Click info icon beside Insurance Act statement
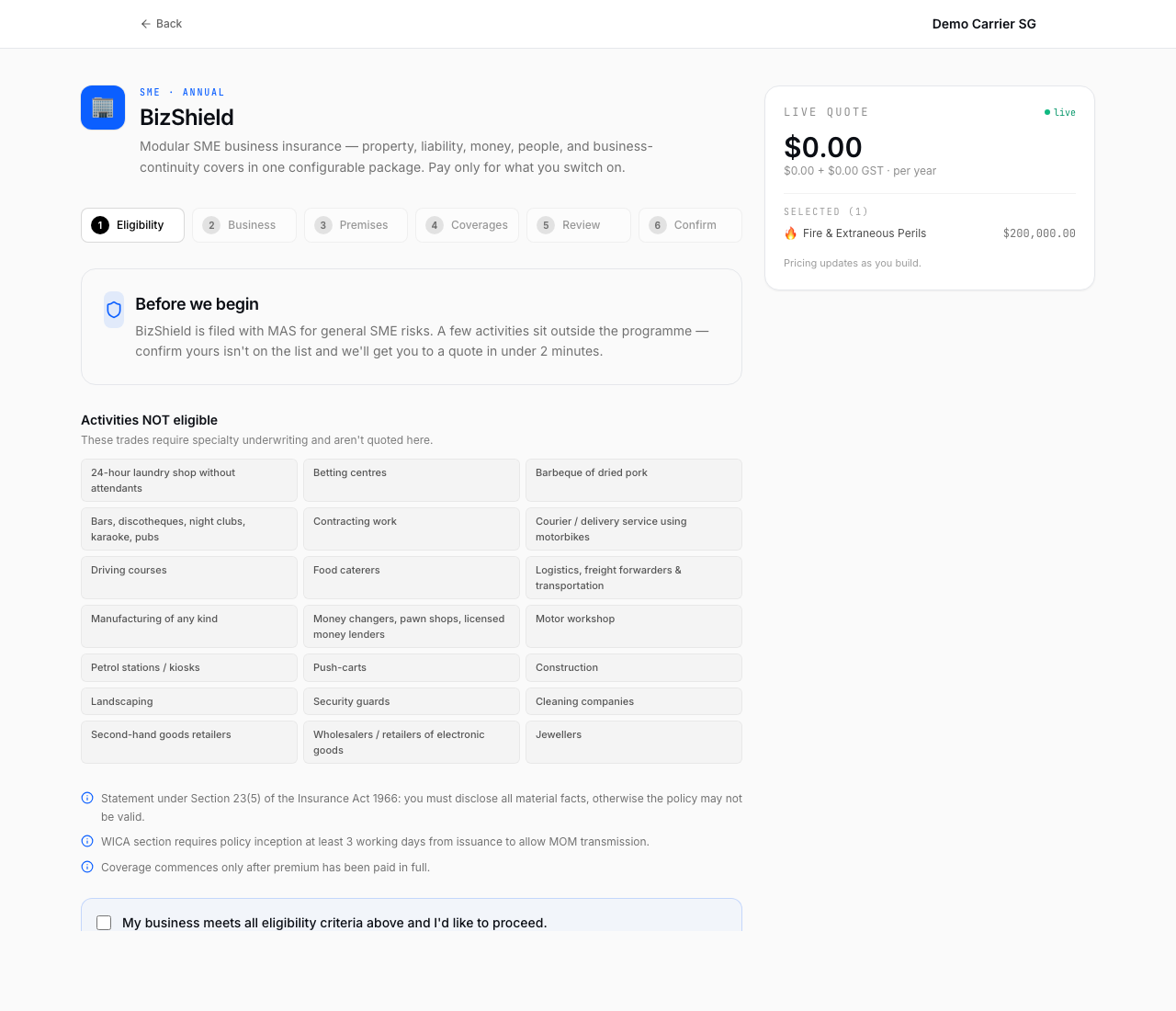 [x=87, y=798]
